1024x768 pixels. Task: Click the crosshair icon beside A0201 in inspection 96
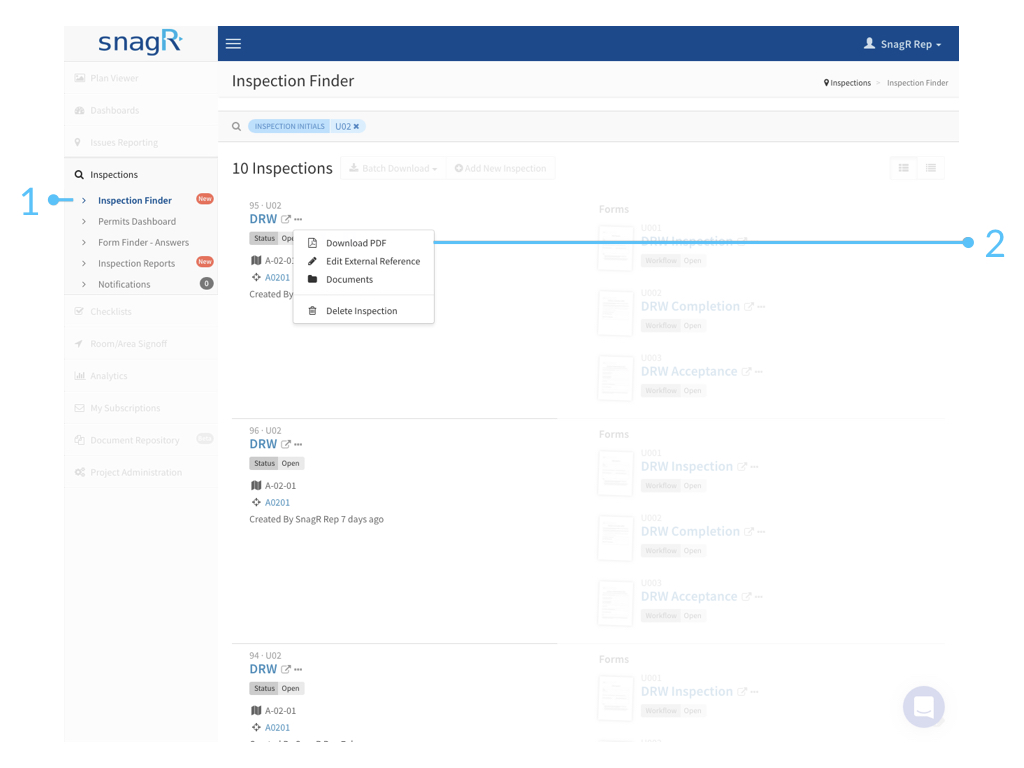pos(256,502)
